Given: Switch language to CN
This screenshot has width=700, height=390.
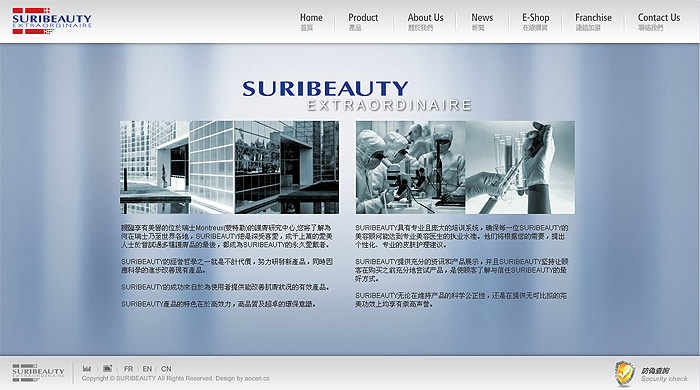Looking at the screenshot, I should [166, 369].
